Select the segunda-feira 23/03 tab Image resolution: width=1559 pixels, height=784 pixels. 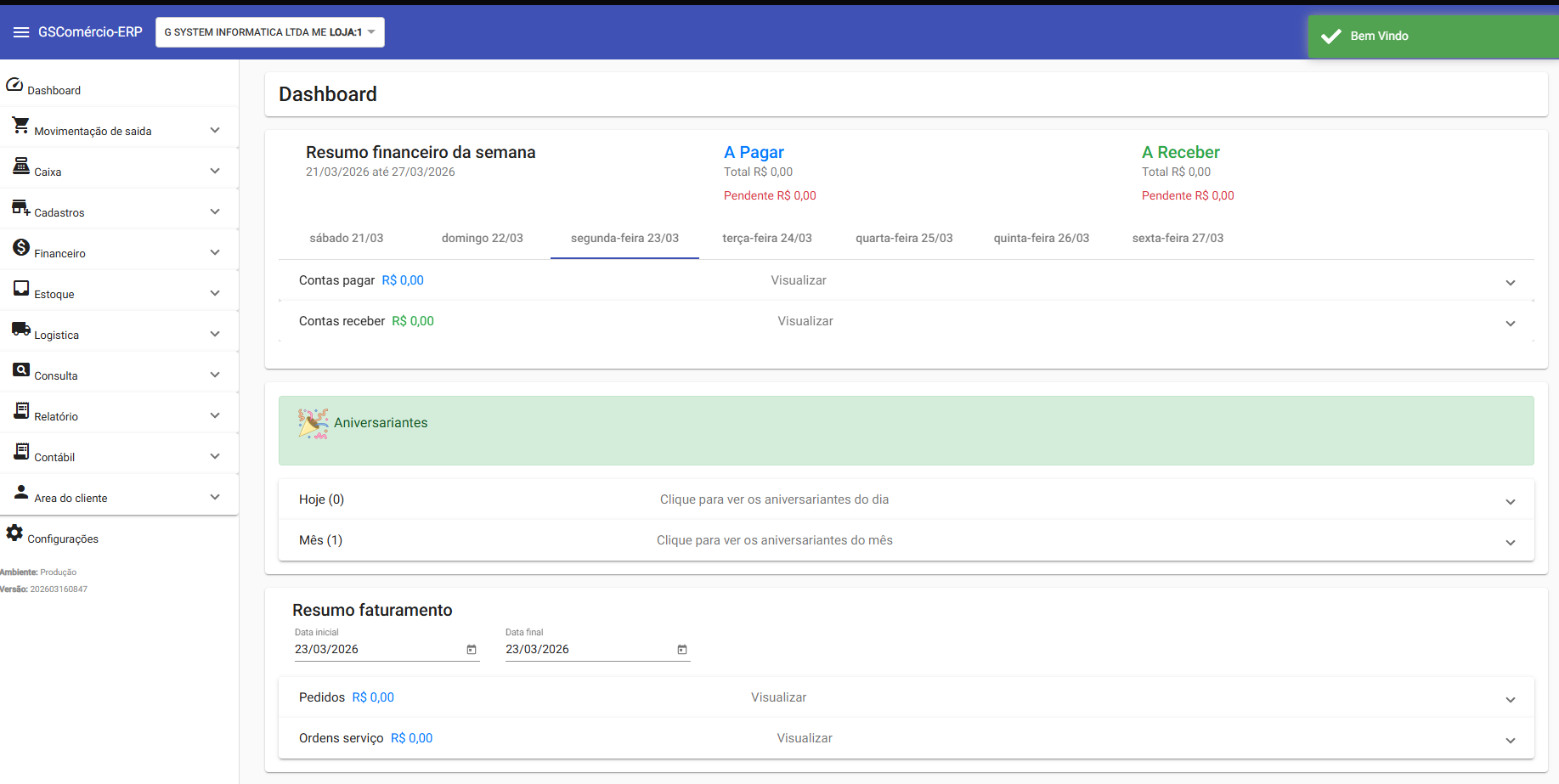(624, 239)
